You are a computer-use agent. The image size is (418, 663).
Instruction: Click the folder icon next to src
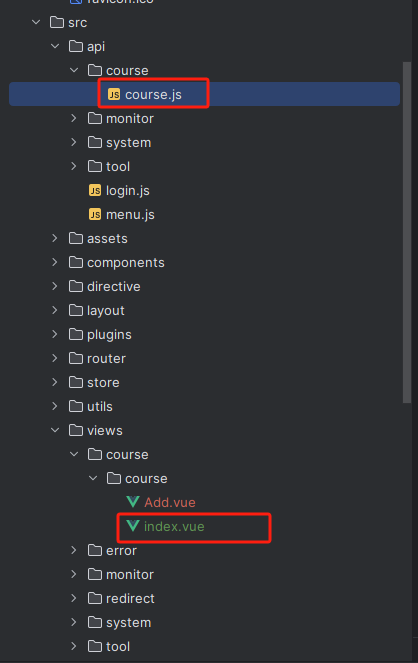pos(57,22)
